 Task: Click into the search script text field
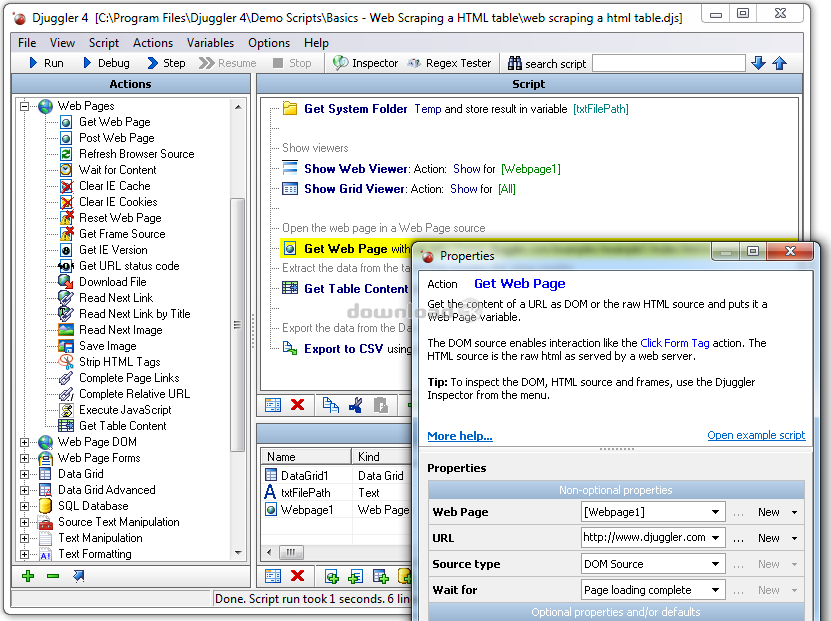(x=668, y=63)
